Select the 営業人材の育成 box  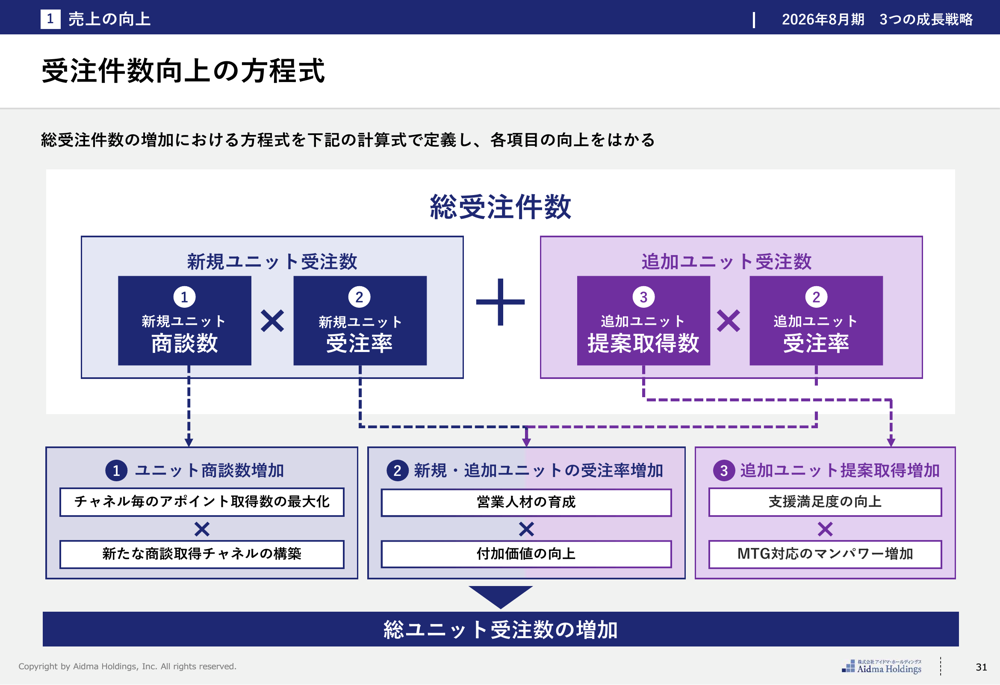tap(526, 502)
